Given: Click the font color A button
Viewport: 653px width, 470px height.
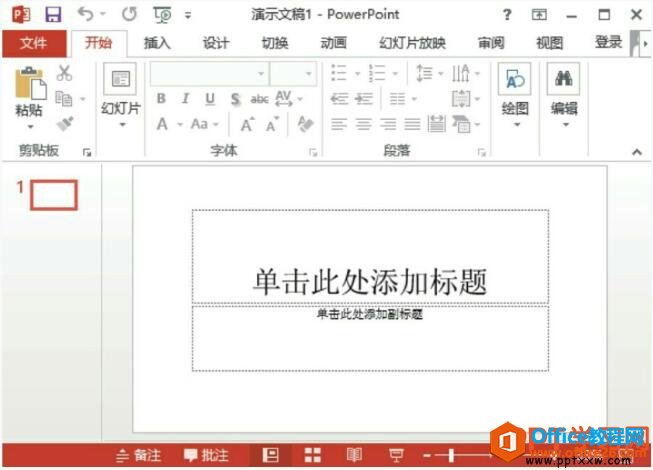Looking at the screenshot, I should click(x=162, y=124).
